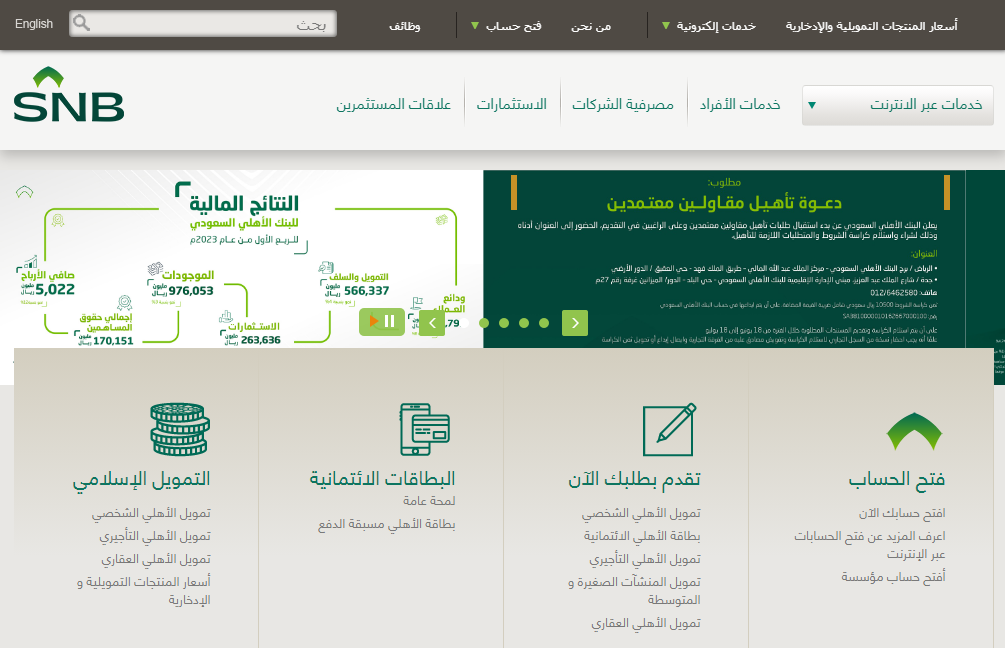The image size is (1005, 648).
Task: Click بطاقة الأهلي مسبقة الدفع link
Action: [x=386, y=524]
